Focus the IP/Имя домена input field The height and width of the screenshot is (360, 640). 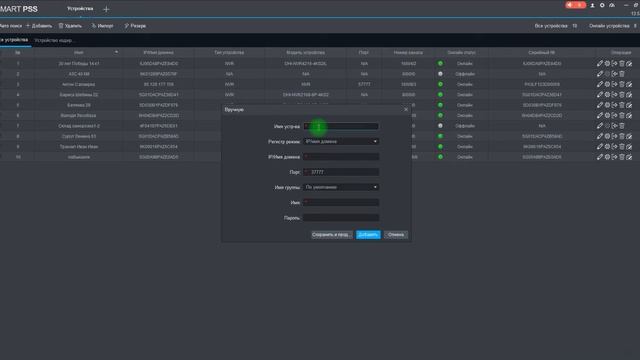pyautogui.click(x=341, y=157)
